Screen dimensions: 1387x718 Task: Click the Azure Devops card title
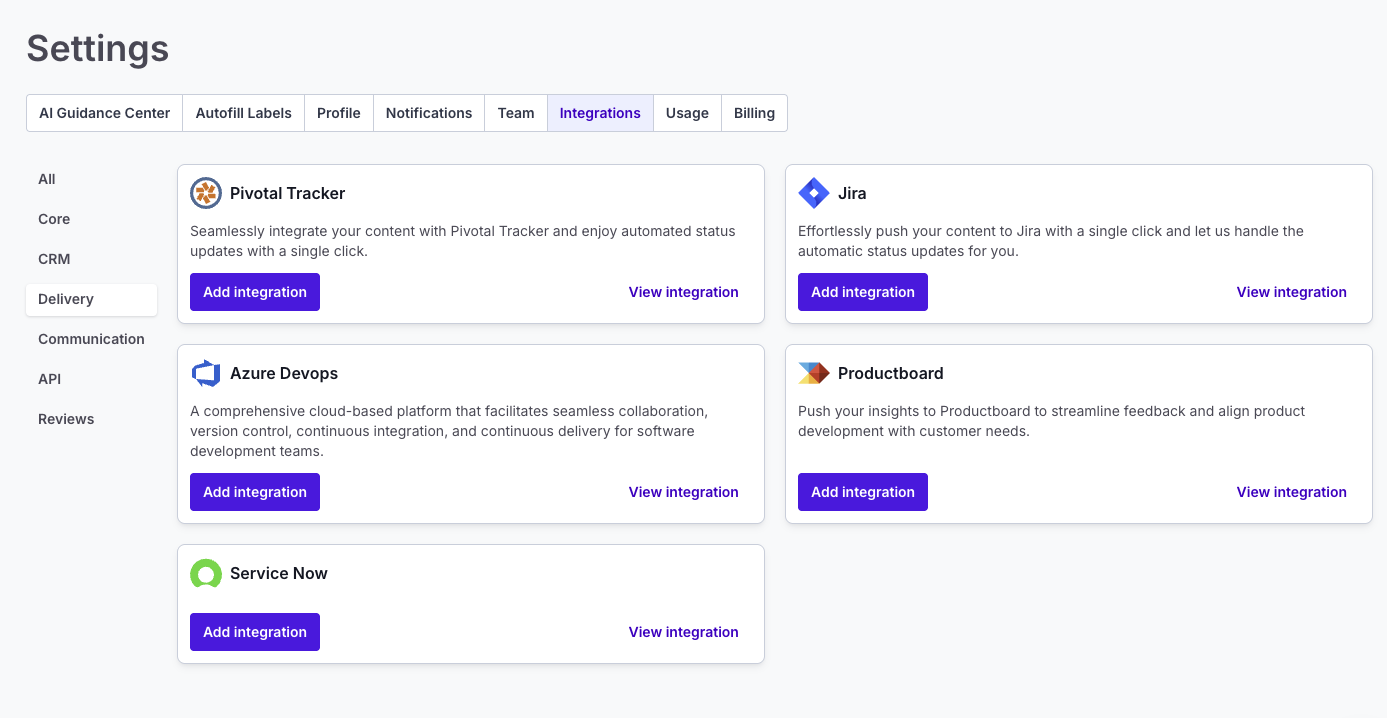pyautogui.click(x=284, y=373)
